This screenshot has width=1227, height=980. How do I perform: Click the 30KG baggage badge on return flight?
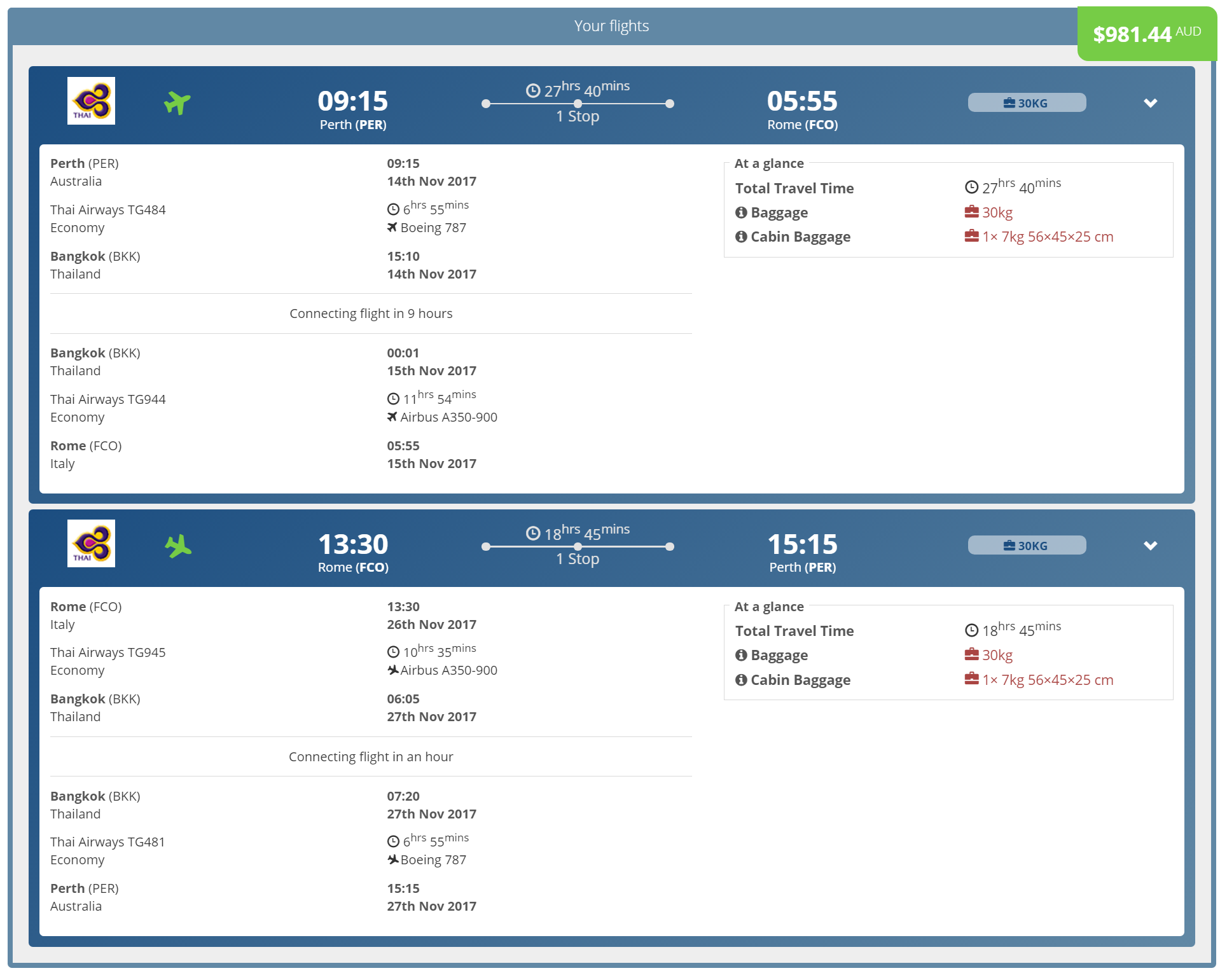coord(1027,546)
